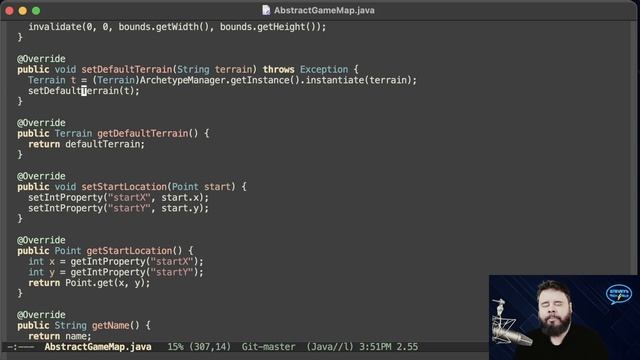The height and width of the screenshot is (360, 640).
Task: Click return Point.get(x, y); line
Action: pyautogui.click(x=89, y=283)
